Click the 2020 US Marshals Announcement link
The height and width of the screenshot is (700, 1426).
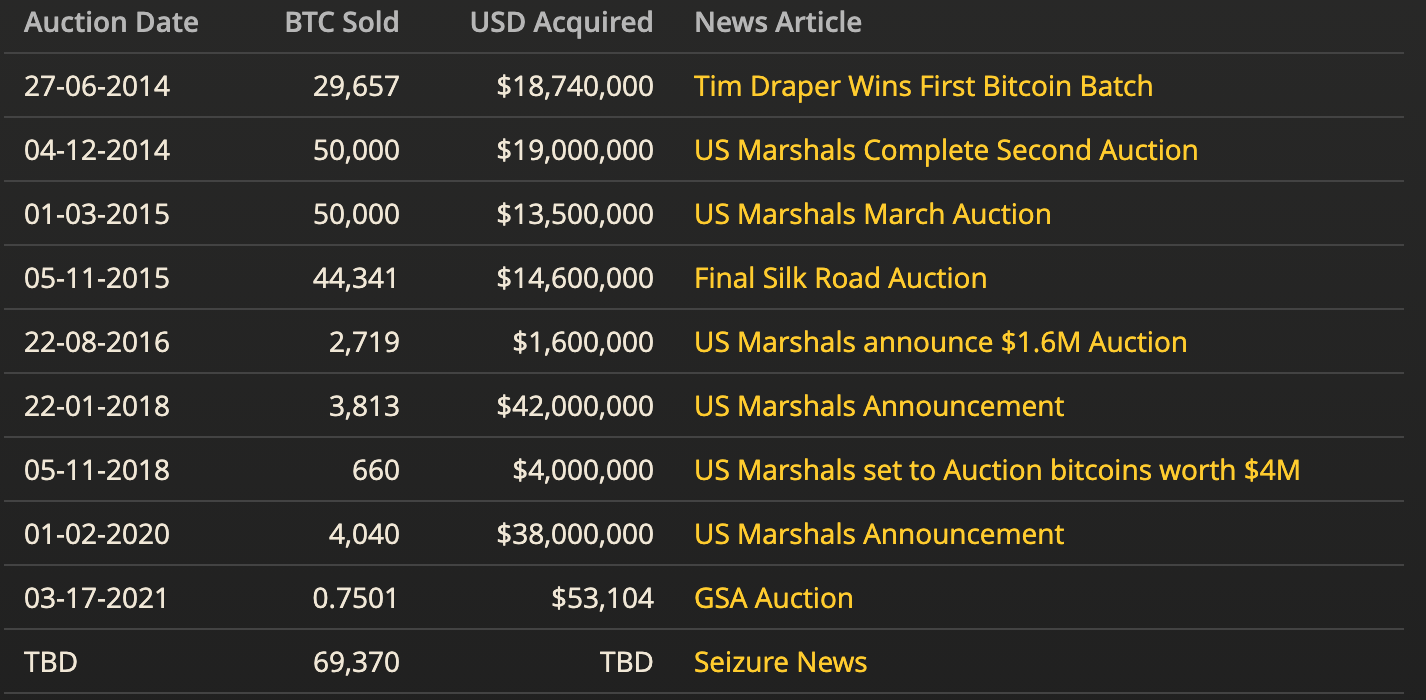click(879, 534)
